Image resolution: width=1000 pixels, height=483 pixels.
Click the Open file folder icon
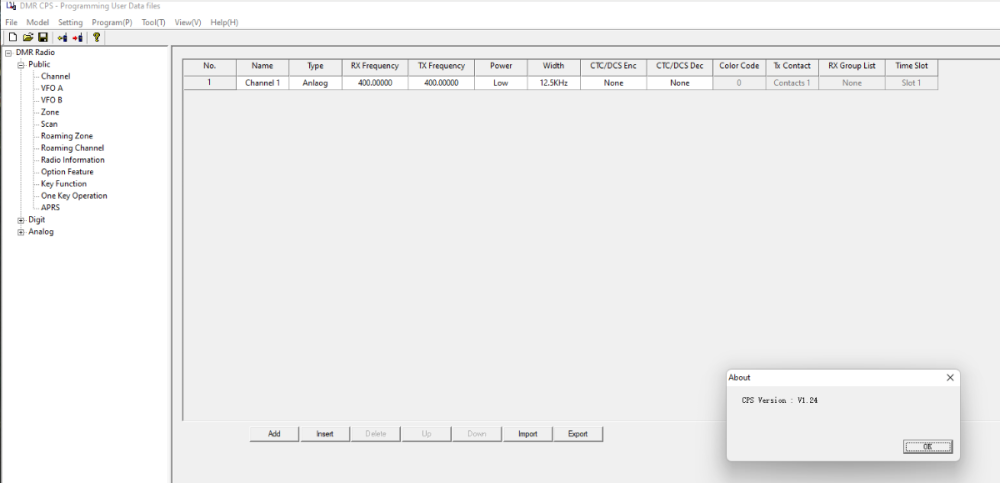[28, 37]
